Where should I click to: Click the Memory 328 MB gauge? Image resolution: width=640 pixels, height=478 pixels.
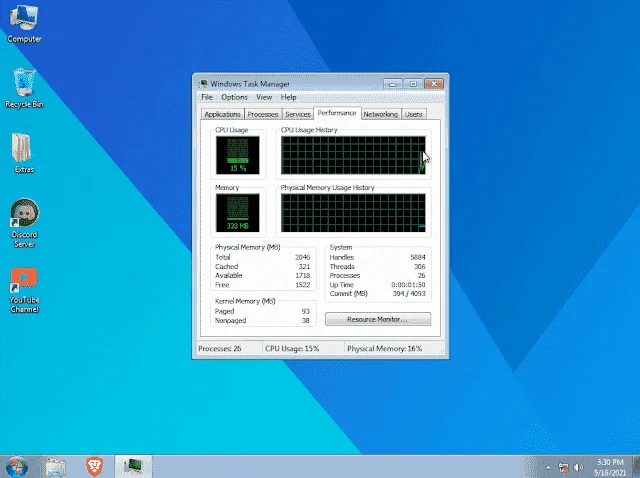pos(238,213)
